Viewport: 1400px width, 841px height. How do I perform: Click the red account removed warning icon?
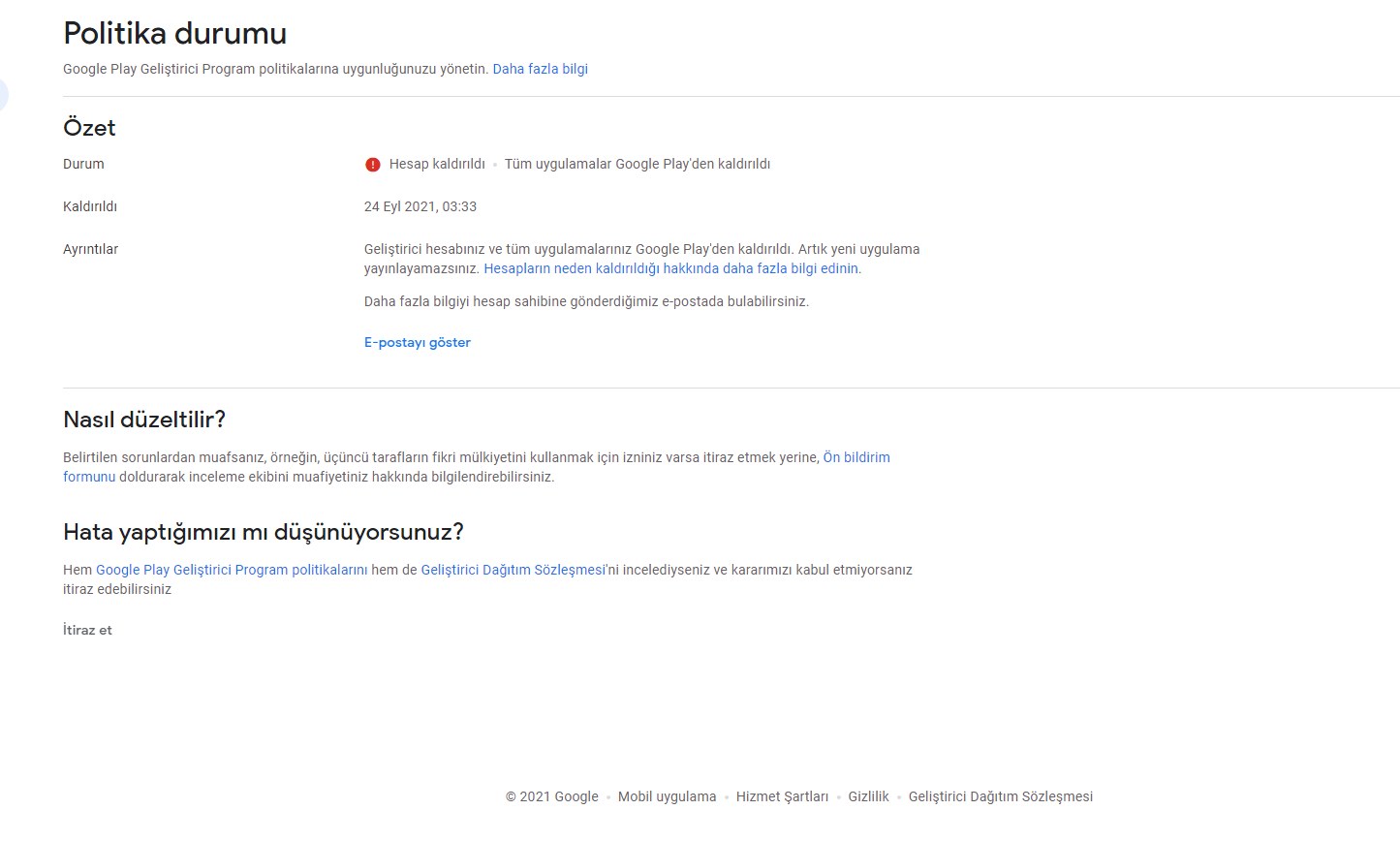click(373, 165)
